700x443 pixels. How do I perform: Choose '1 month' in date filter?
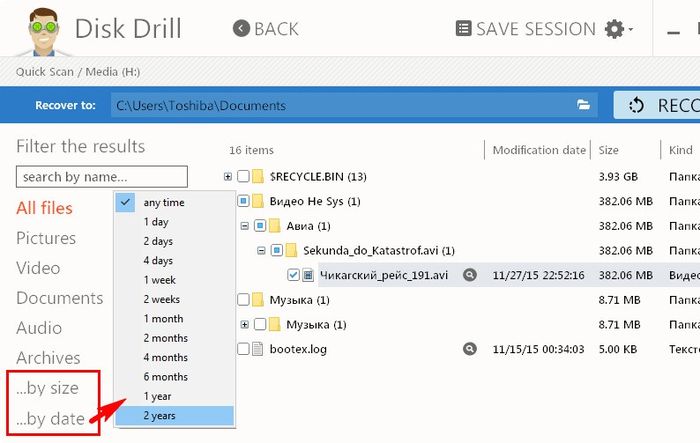click(x=175, y=318)
